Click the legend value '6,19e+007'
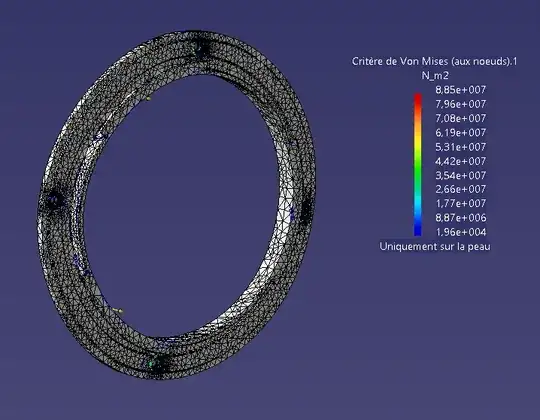This screenshot has width=540, height=420. tap(461, 133)
